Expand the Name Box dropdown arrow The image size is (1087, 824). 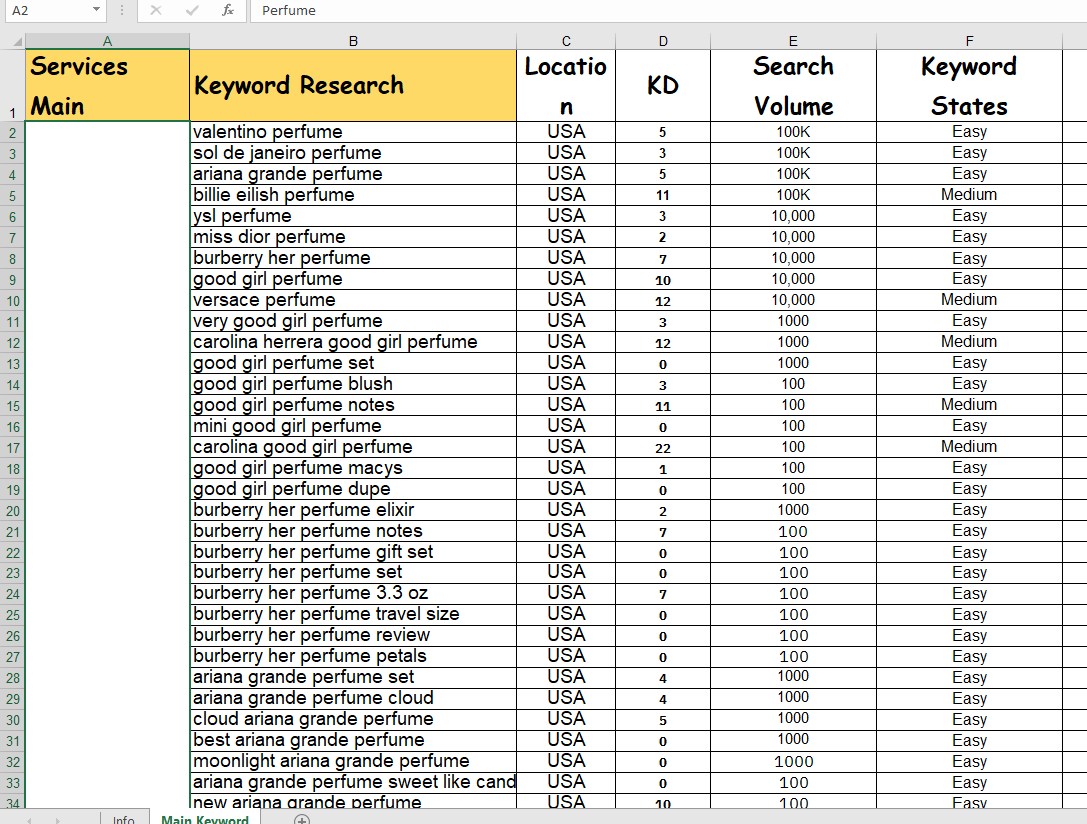96,10
